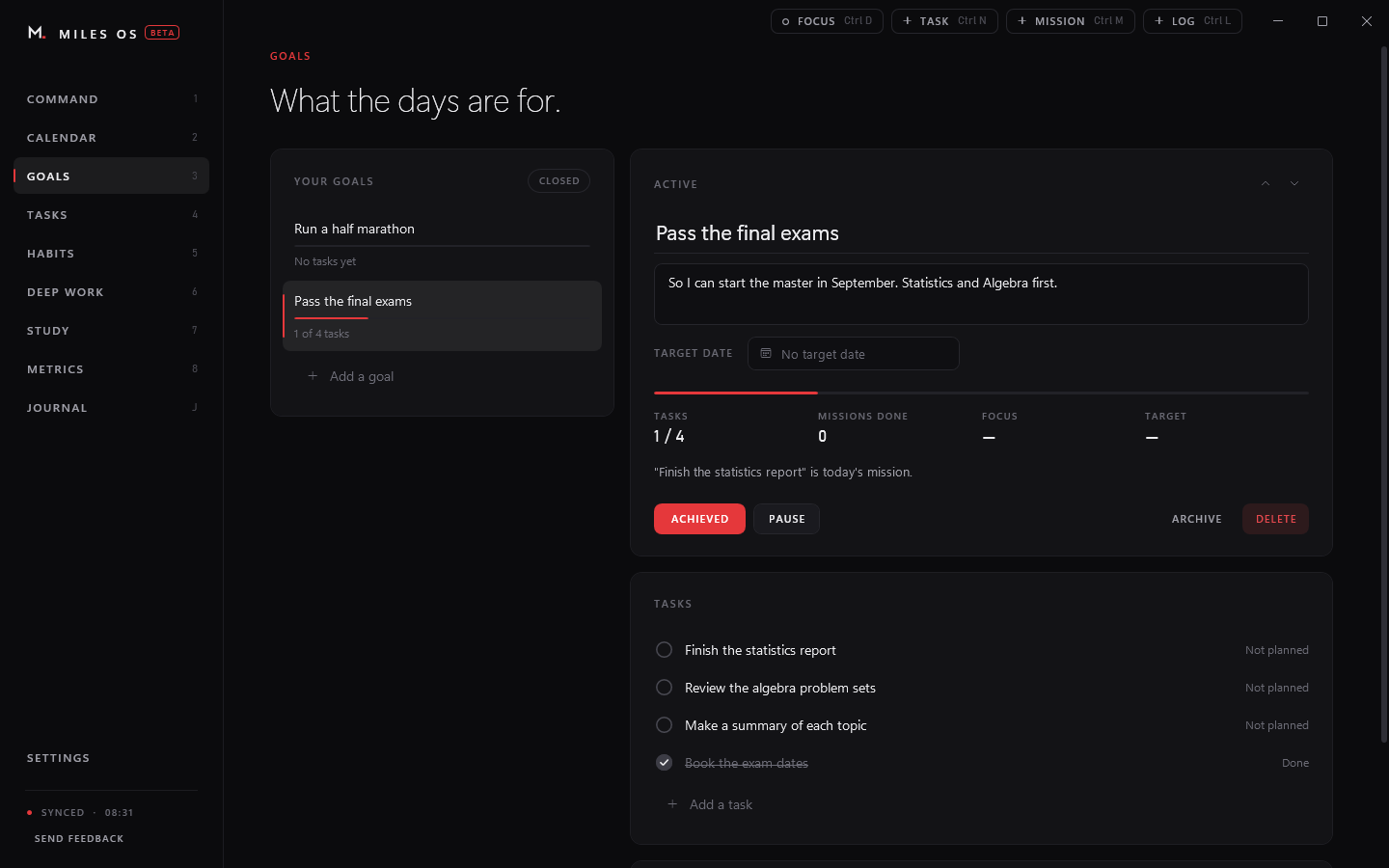1389x868 pixels.
Task: Click Done status of Book the exam dates
Action: tap(1294, 763)
